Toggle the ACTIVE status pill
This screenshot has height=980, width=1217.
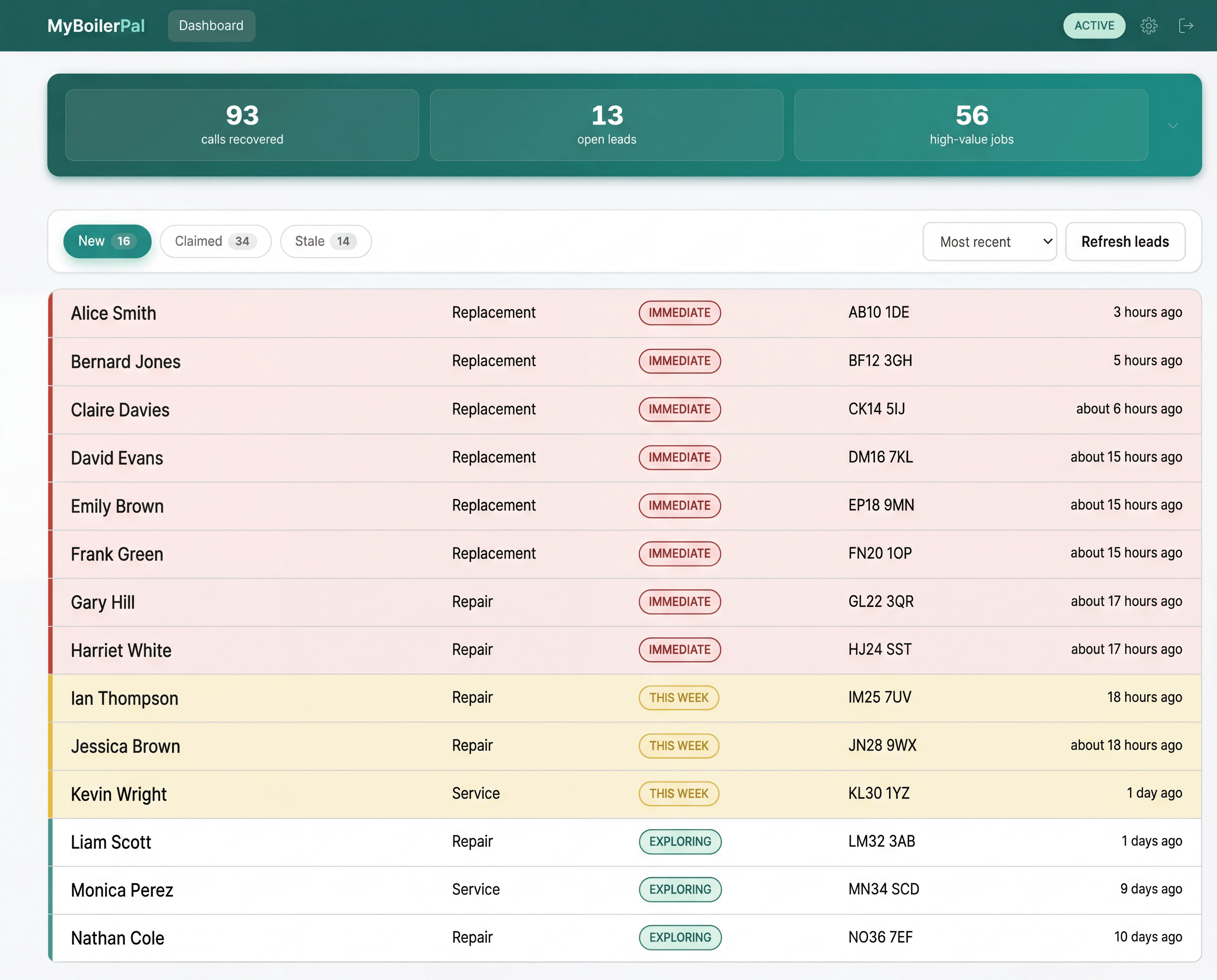[1094, 25]
